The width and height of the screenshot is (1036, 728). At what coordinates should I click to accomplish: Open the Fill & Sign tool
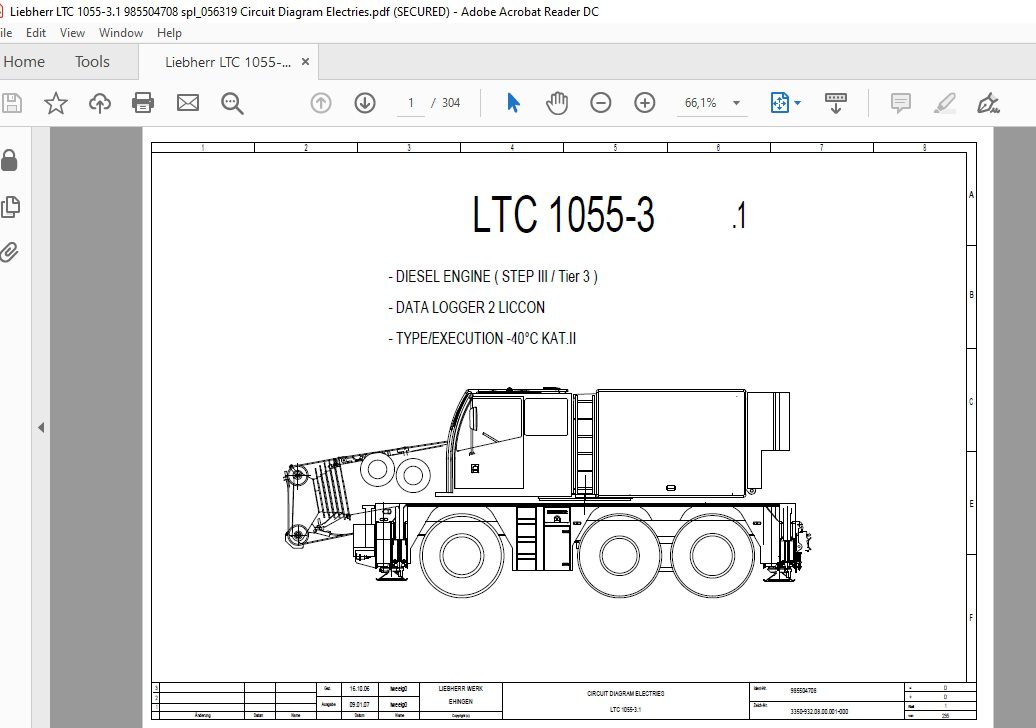click(987, 102)
